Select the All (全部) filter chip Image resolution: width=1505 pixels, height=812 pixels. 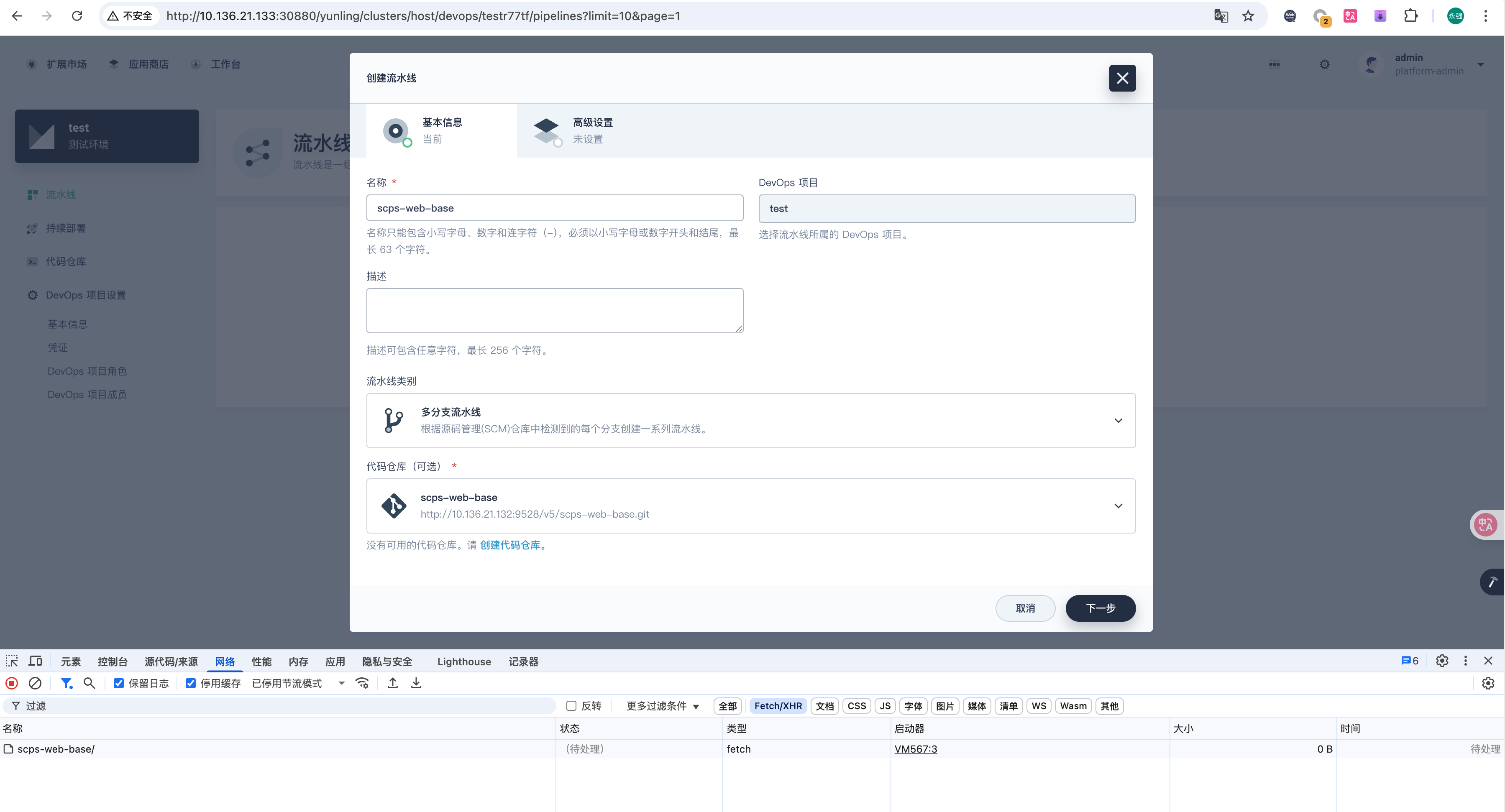pyautogui.click(x=727, y=706)
